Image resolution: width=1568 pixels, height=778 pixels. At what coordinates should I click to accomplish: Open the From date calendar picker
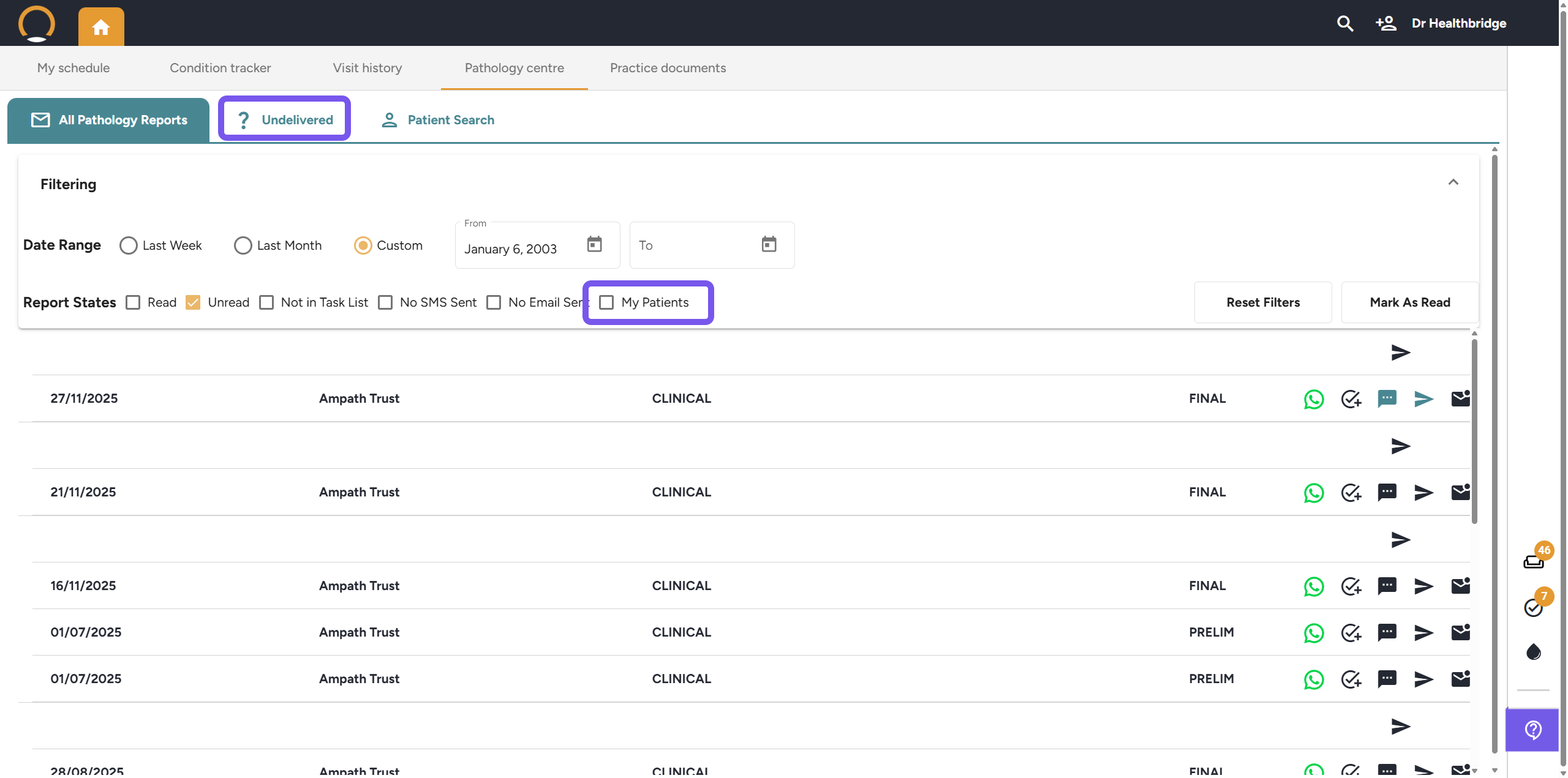(594, 244)
